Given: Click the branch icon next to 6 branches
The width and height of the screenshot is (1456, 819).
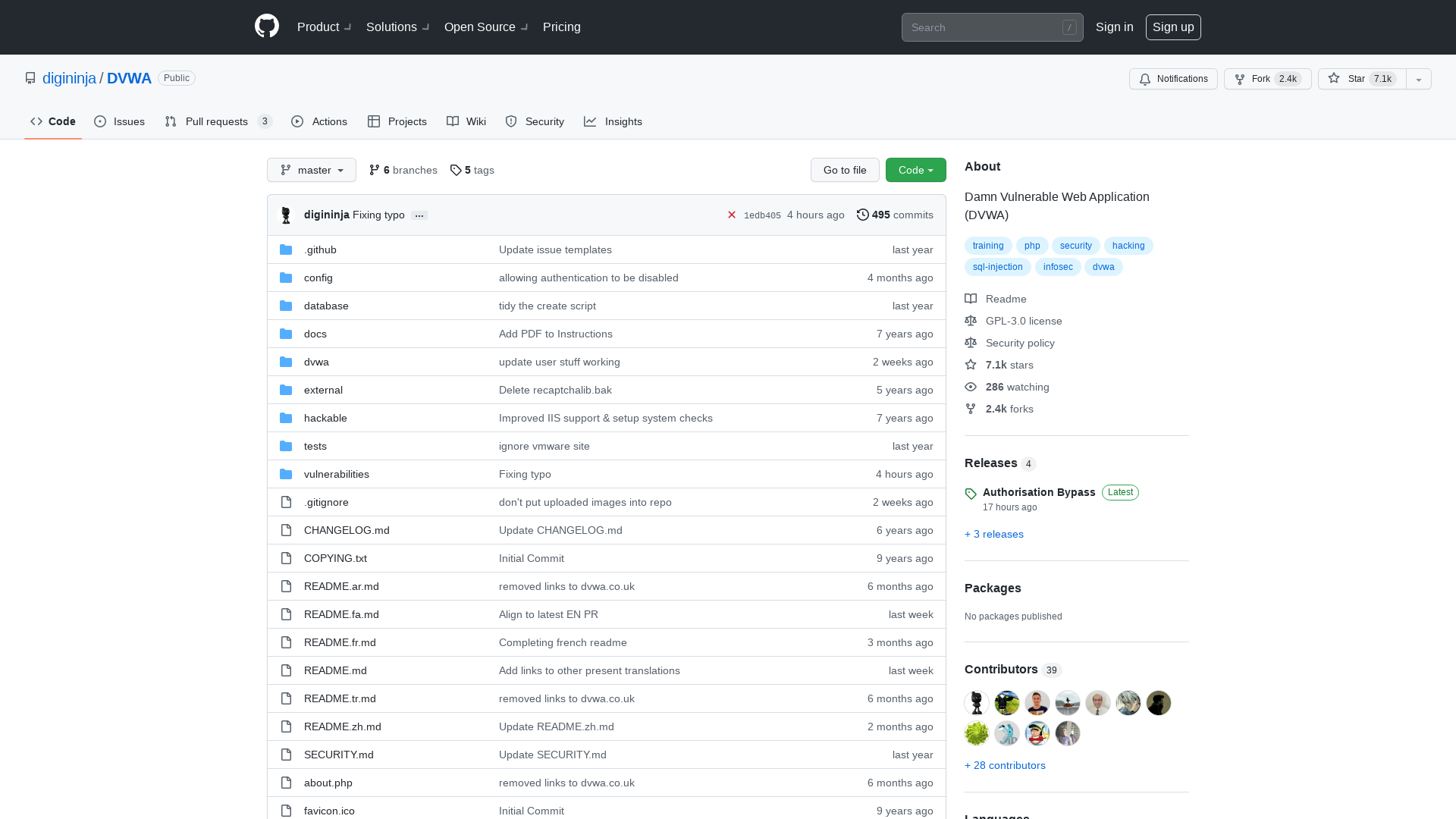Looking at the screenshot, I should coord(375,171).
